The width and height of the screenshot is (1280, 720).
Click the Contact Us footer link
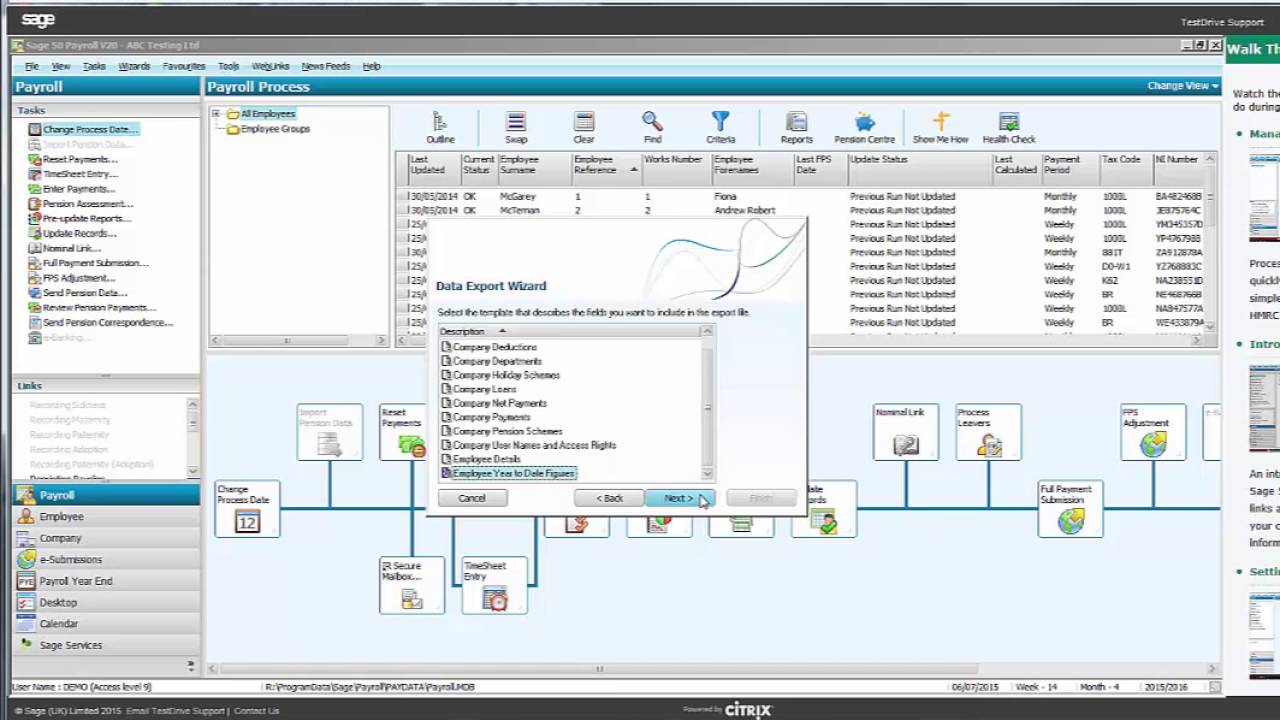click(256, 711)
